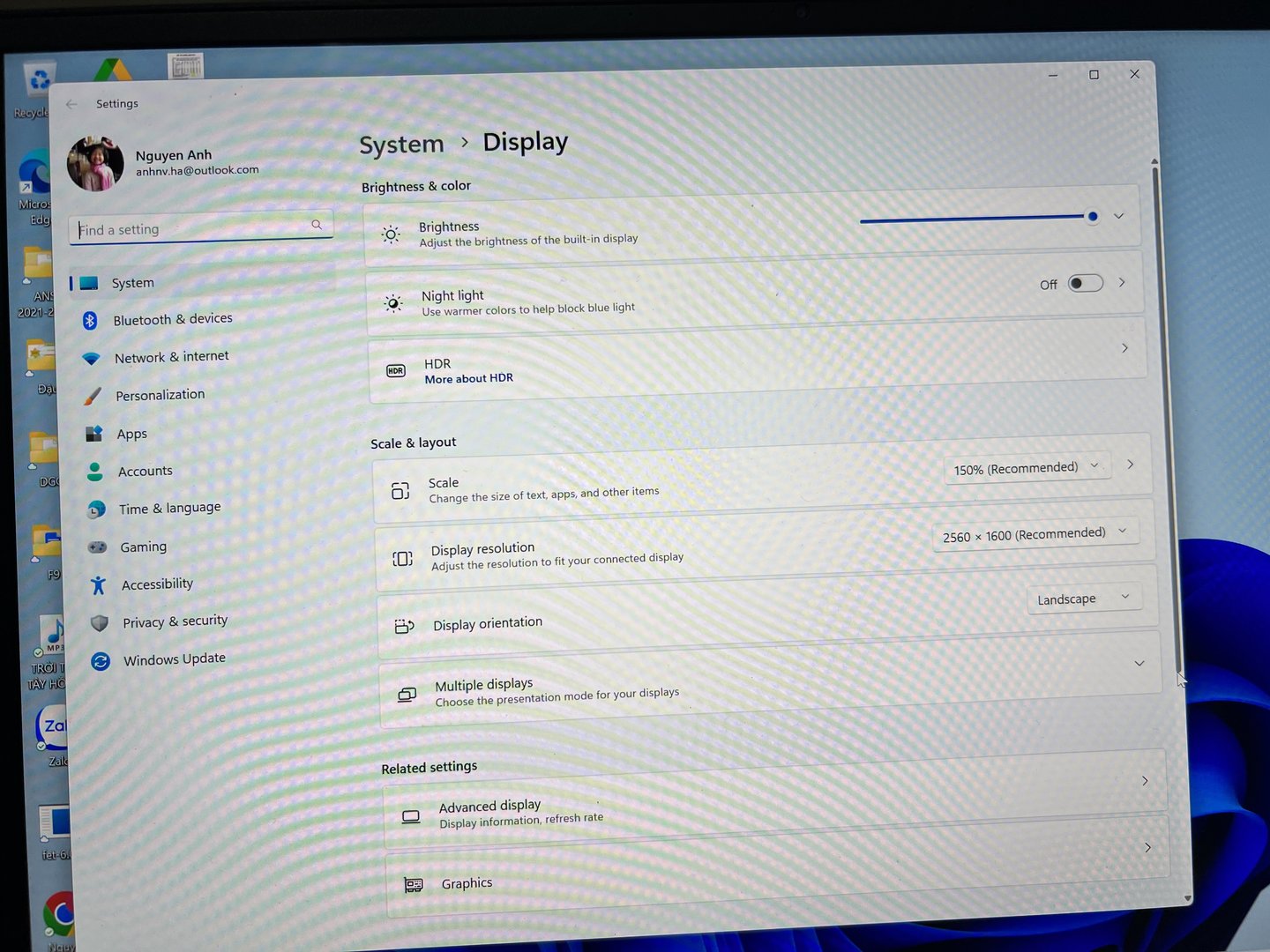
Task: Click the Windows Update refresh icon
Action: [101, 661]
